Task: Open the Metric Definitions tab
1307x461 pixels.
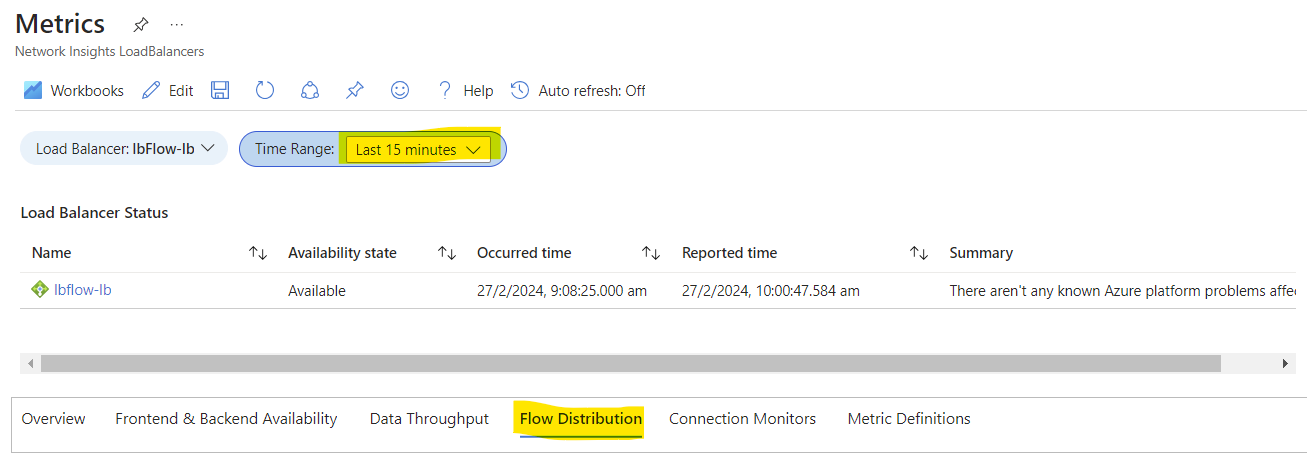Action: click(x=909, y=419)
